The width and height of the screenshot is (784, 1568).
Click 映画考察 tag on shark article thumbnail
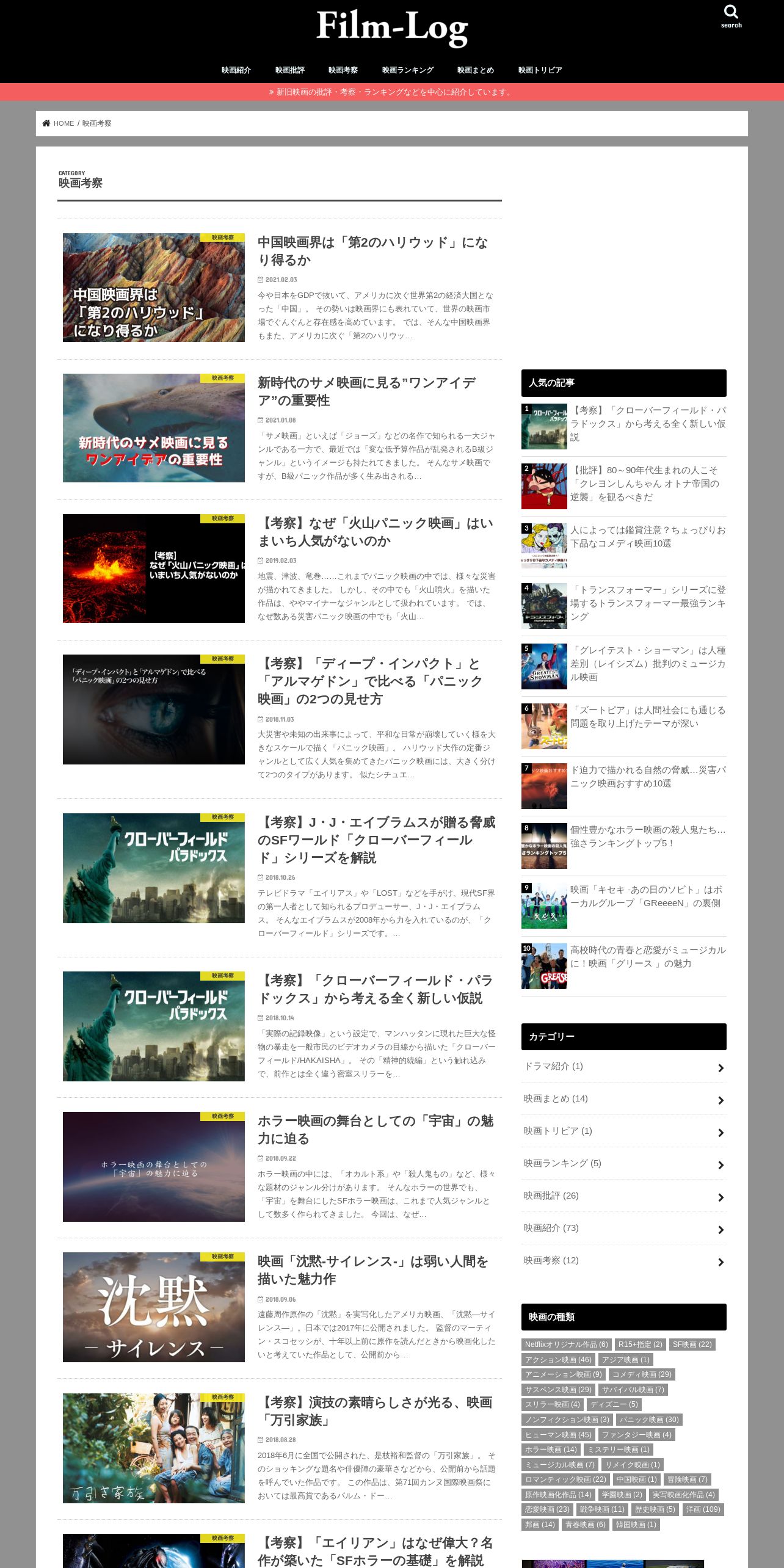222,378
